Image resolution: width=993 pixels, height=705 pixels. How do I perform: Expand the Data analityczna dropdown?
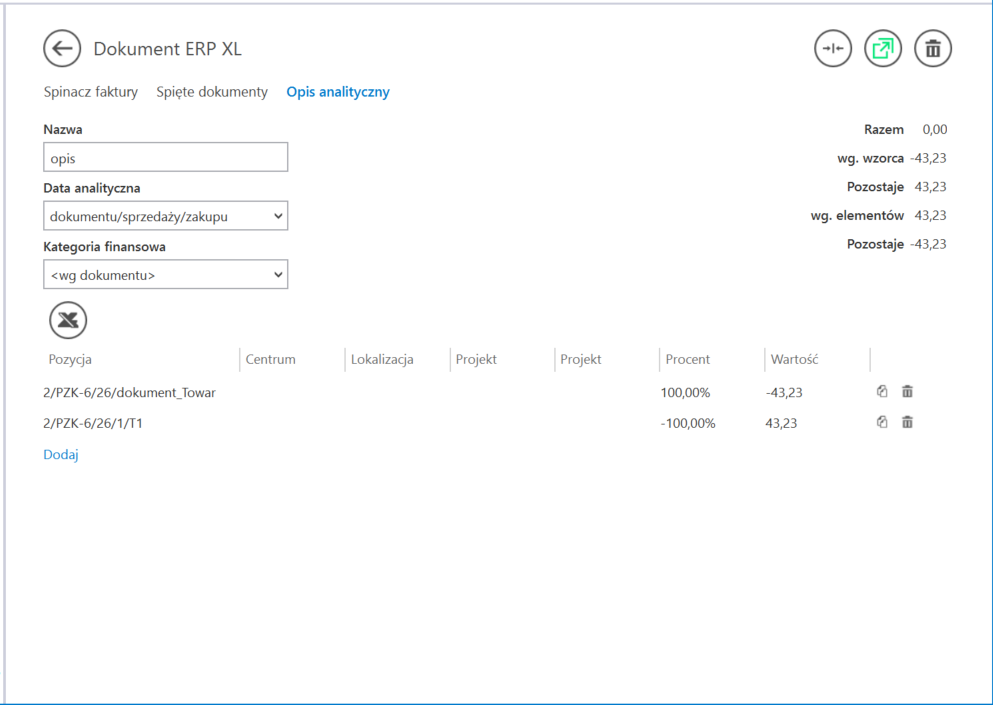pyautogui.click(x=166, y=216)
